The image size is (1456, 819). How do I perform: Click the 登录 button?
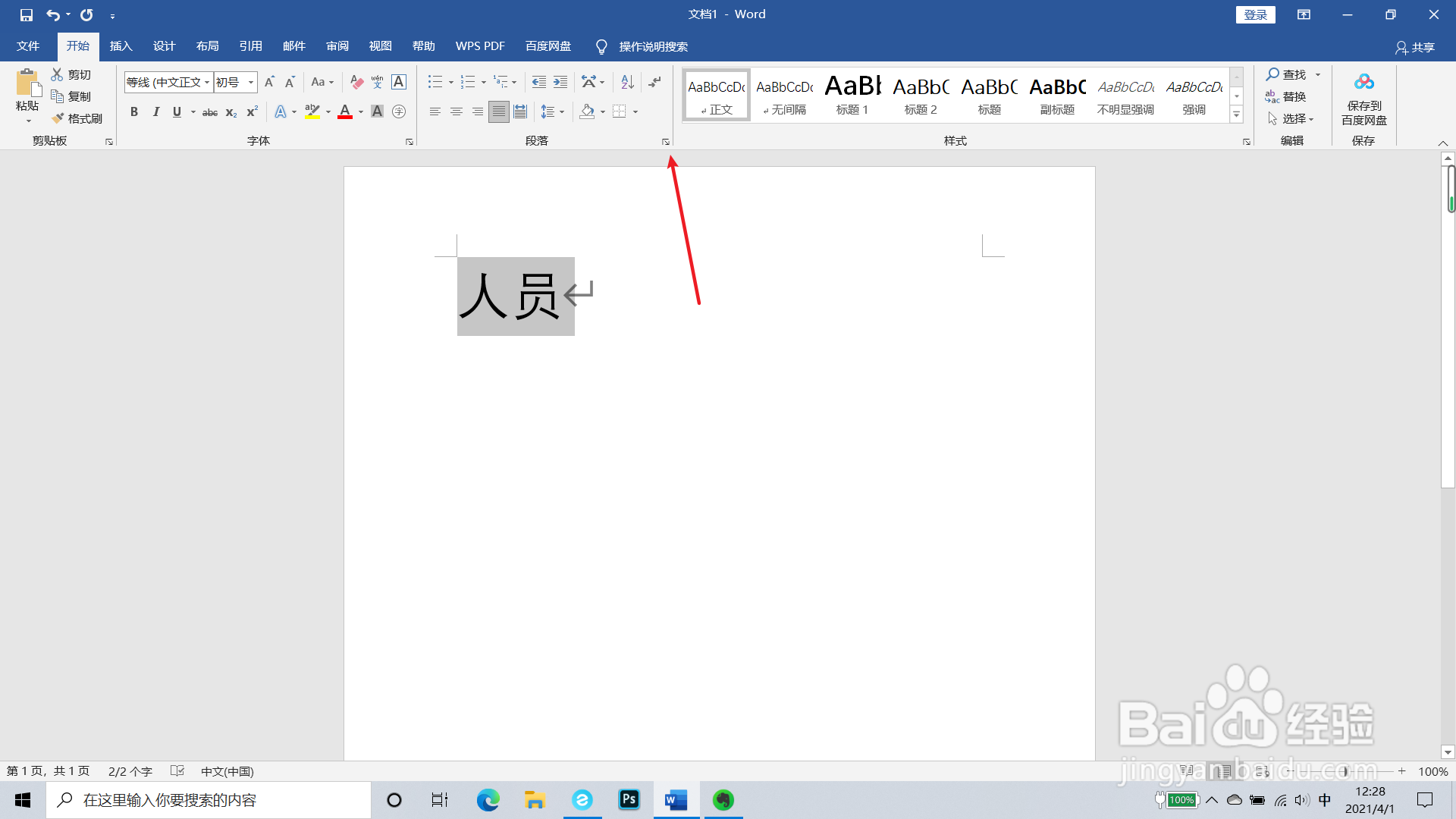tap(1255, 14)
